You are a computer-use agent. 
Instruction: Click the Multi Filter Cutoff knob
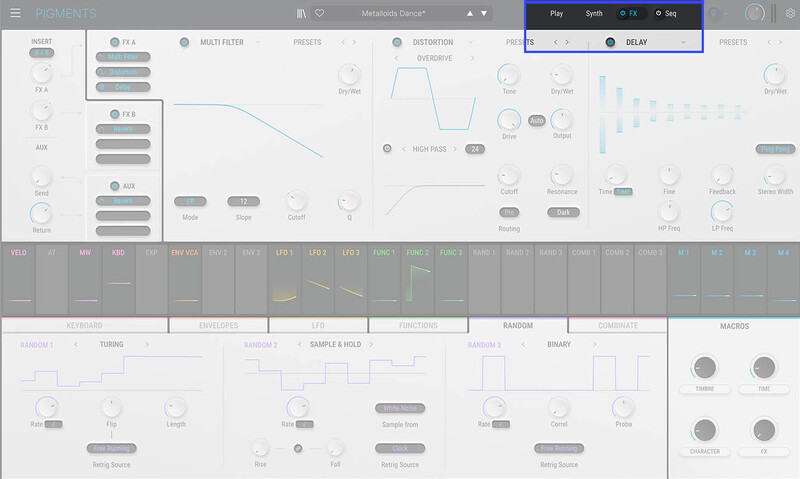pyautogui.click(x=296, y=201)
